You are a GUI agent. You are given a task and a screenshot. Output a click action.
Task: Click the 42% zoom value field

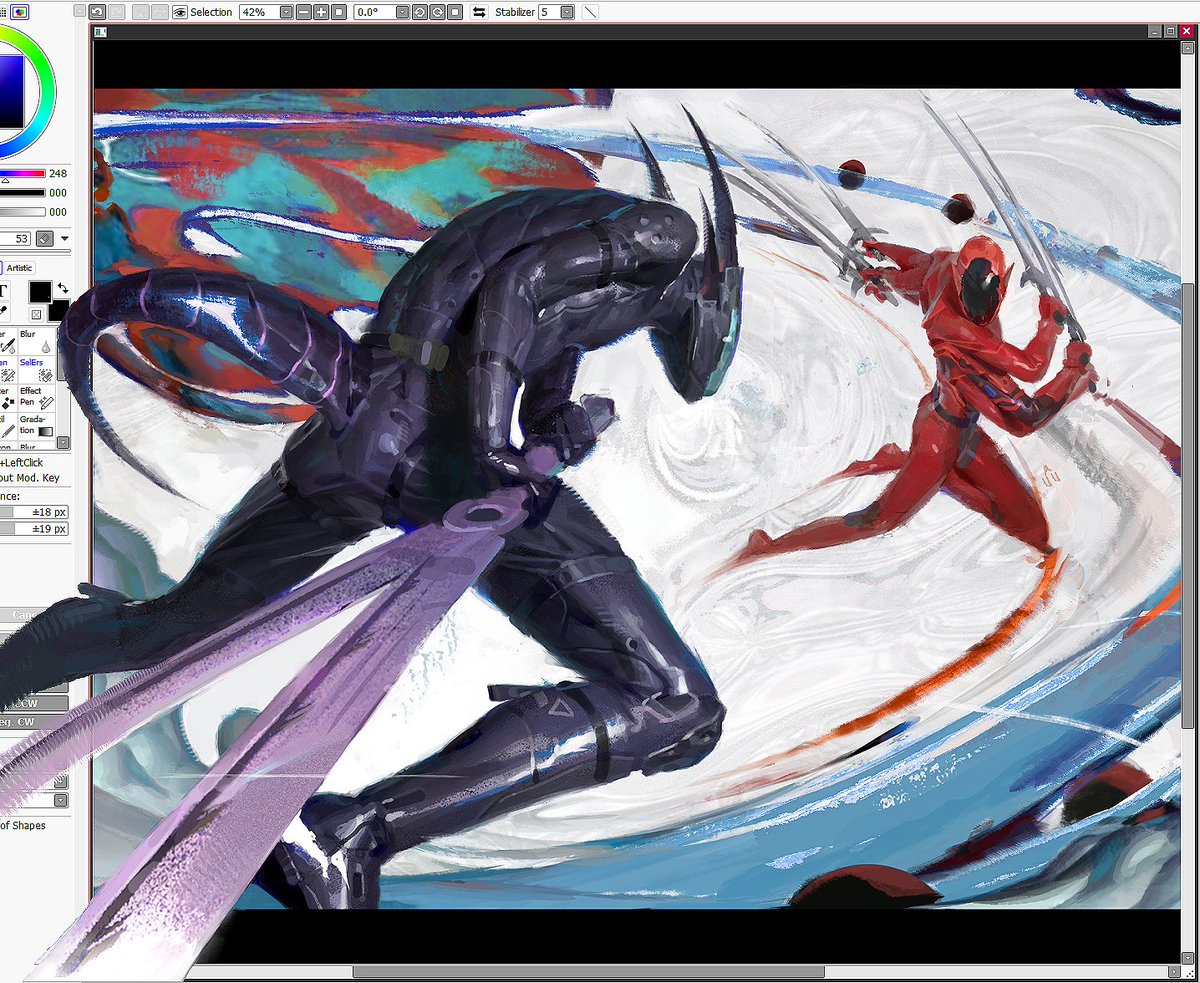coord(259,12)
